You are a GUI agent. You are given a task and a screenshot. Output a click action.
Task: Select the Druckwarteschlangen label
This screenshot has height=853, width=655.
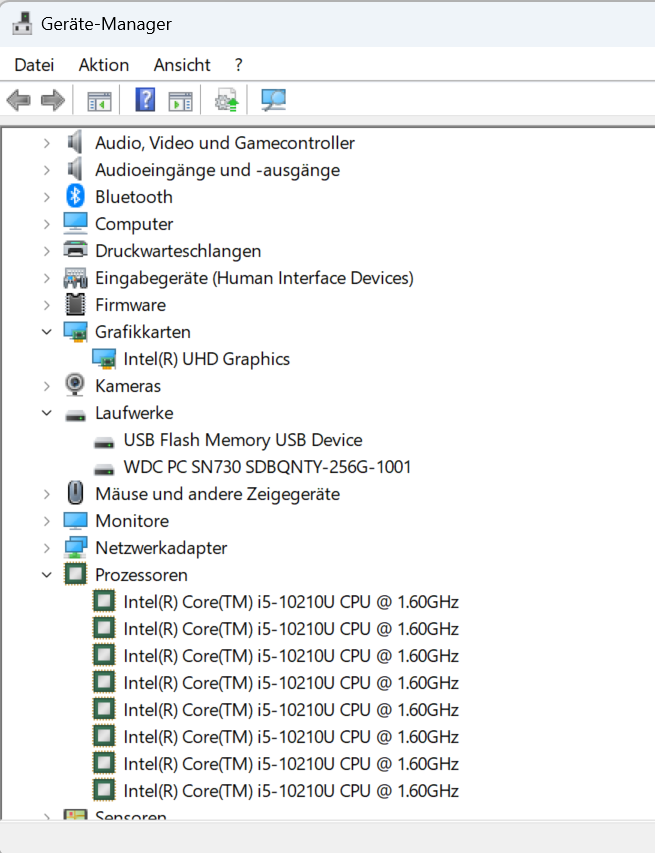(178, 251)
